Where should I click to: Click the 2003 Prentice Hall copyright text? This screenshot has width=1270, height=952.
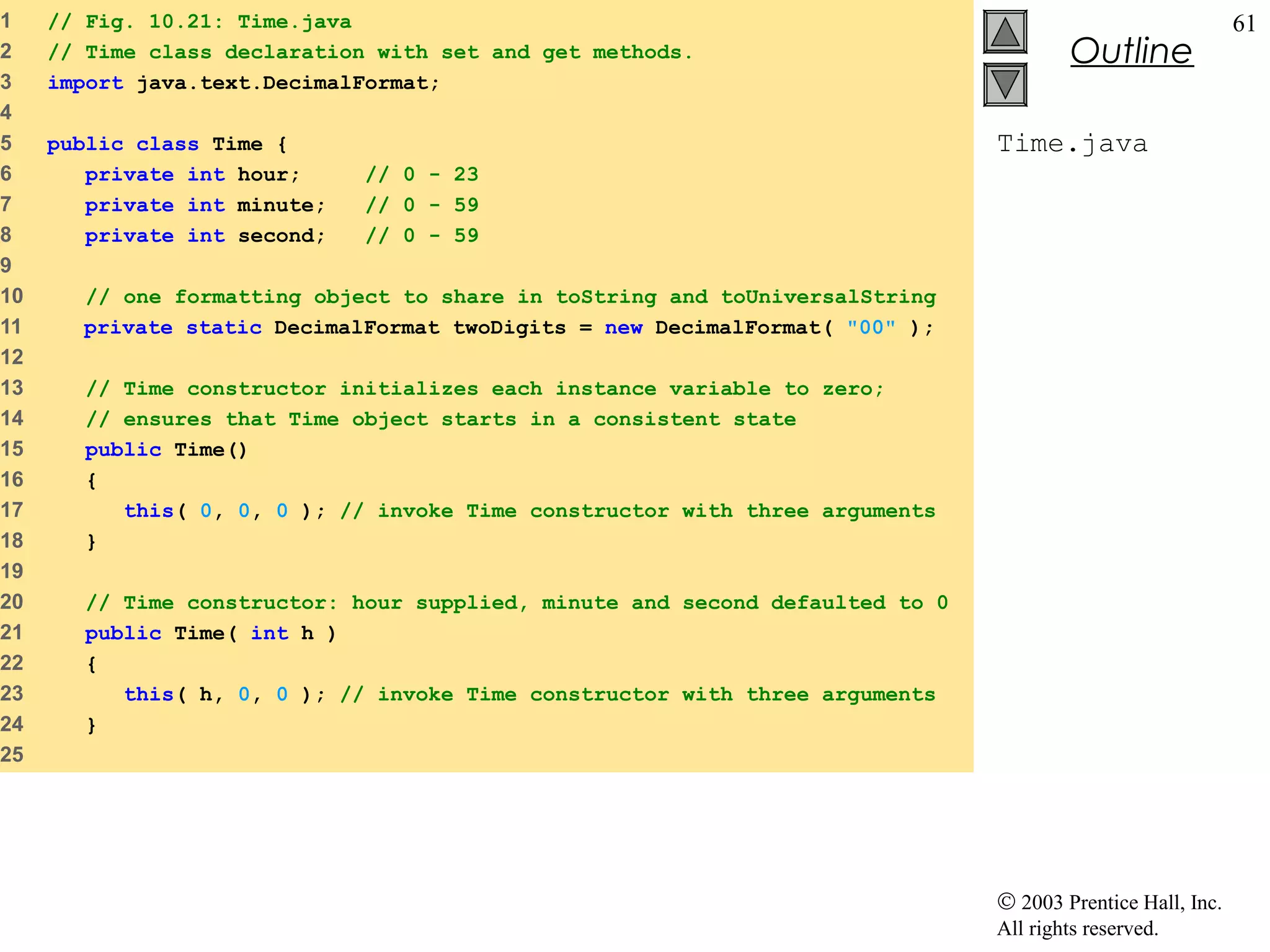pyautogui.click(x=1109, y=902)
